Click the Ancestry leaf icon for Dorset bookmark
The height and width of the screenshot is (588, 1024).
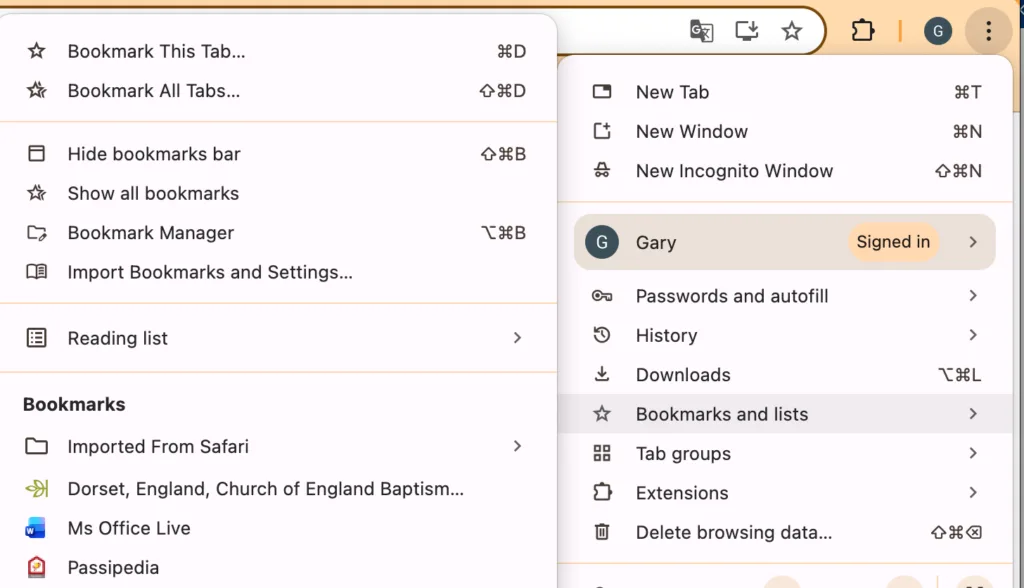click(37, 488)
